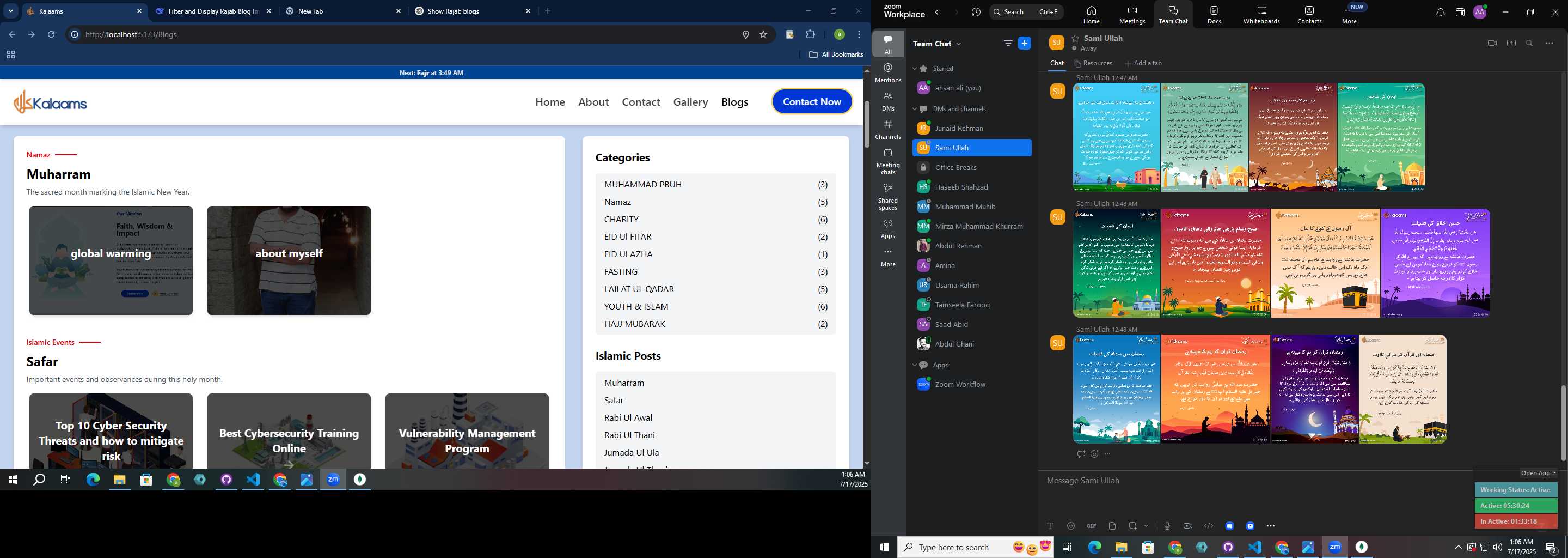Open about myself blog card

(289, 260)
